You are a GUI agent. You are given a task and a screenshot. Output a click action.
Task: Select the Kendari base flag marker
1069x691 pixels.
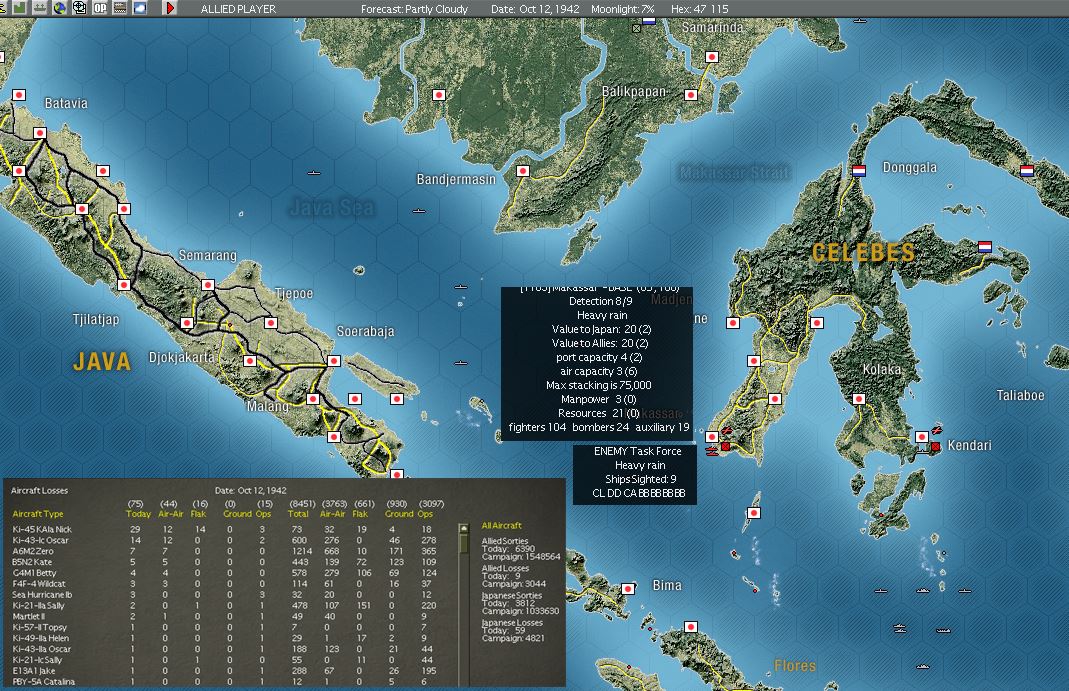(922, 437)
